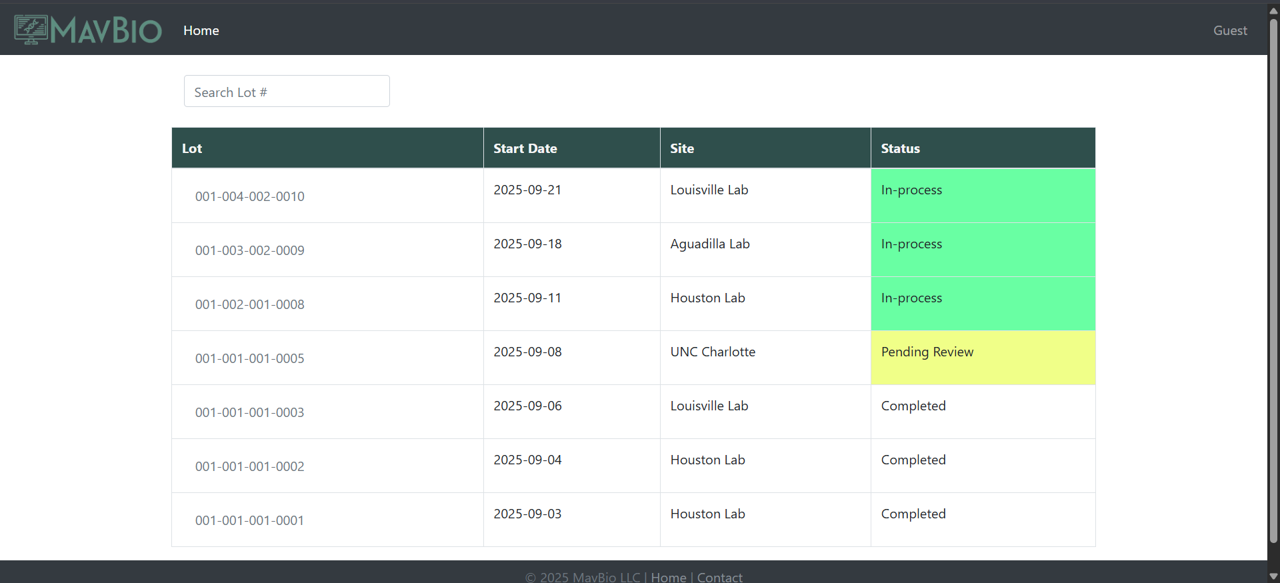Click green In-process status for Louisville Lab
This screenshot has height=583, width=1280.
[982, 195]
